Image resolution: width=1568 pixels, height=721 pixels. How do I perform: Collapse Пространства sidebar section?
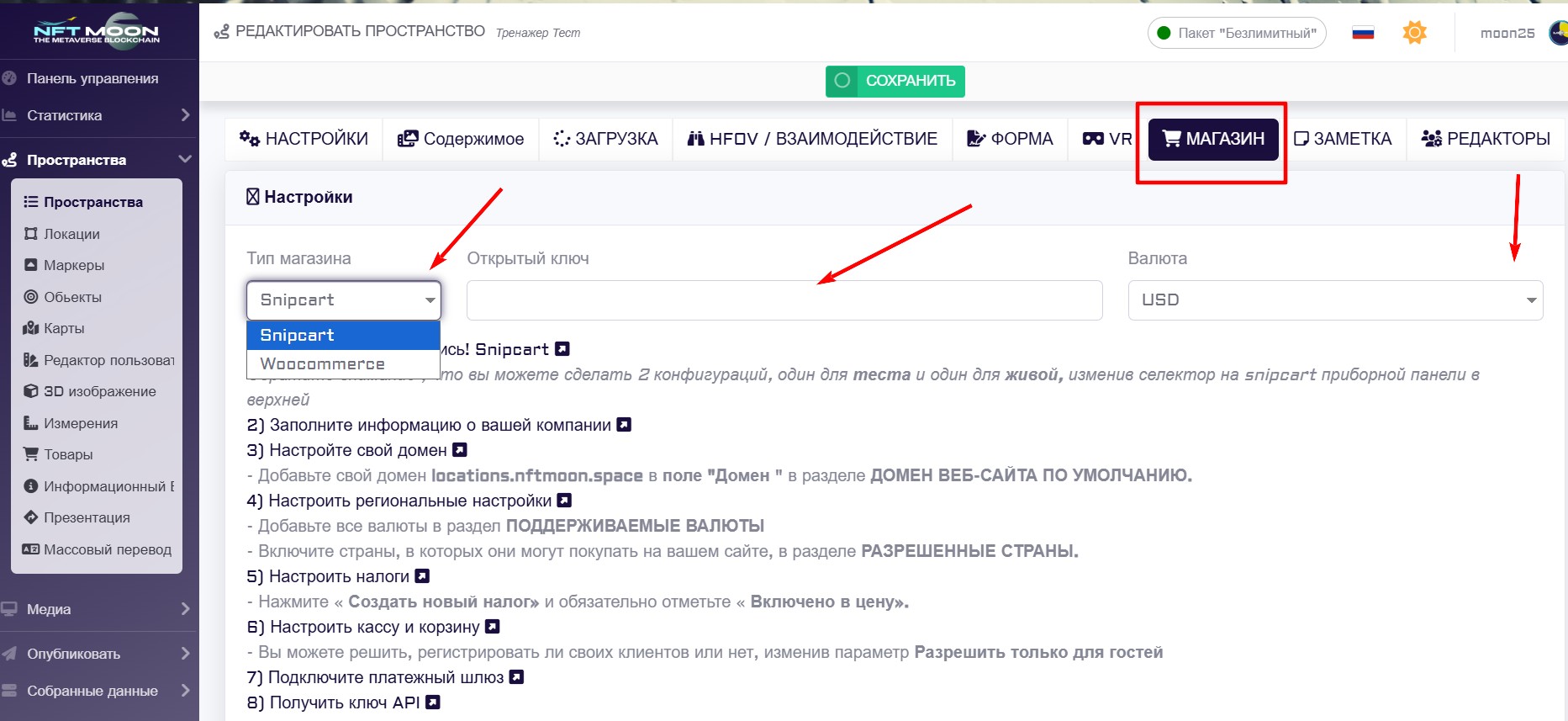pyautogui.click(x=98, y=160)
